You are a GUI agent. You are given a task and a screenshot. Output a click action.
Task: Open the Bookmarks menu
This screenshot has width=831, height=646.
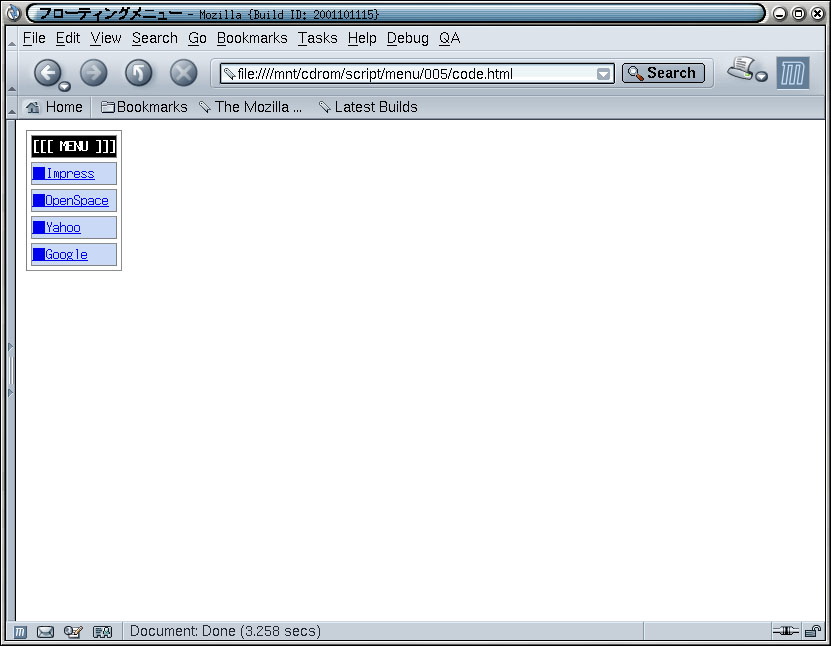coord(252,38)
